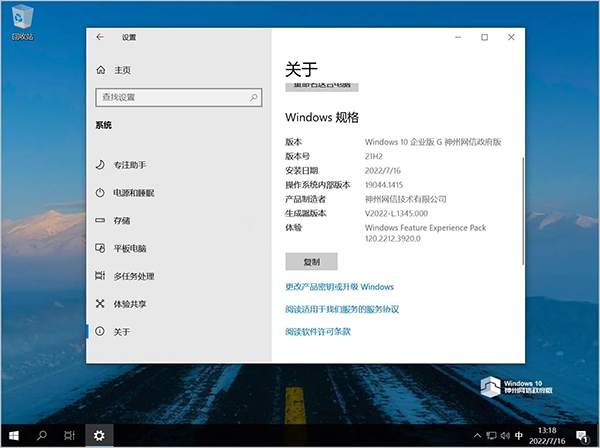
Task: Click the version value 21H2
Action: tap(373, 156)
